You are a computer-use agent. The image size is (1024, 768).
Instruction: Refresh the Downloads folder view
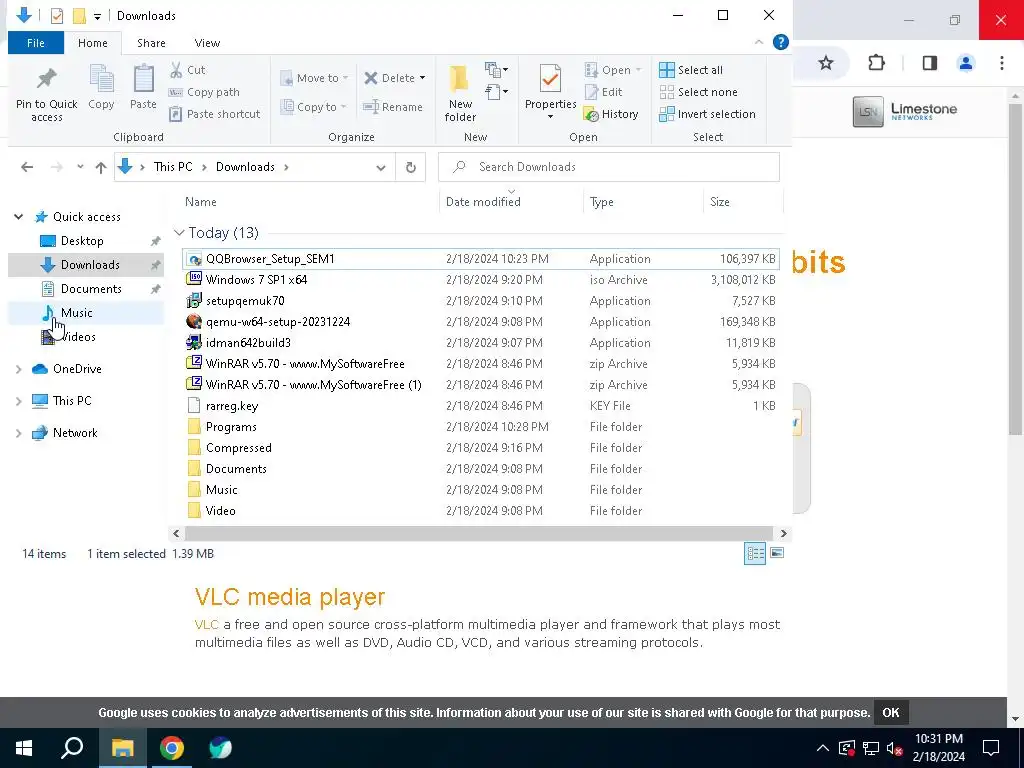[411, 167]
